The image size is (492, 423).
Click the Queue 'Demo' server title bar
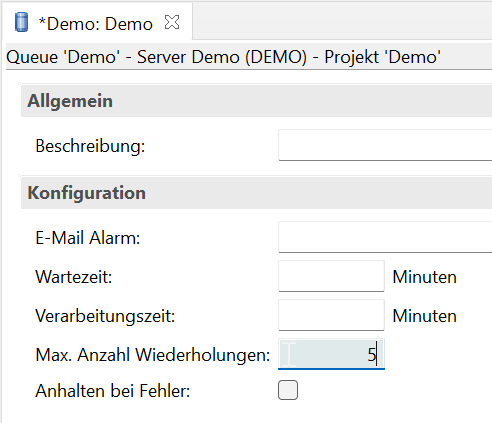click(x=249, y=57)
